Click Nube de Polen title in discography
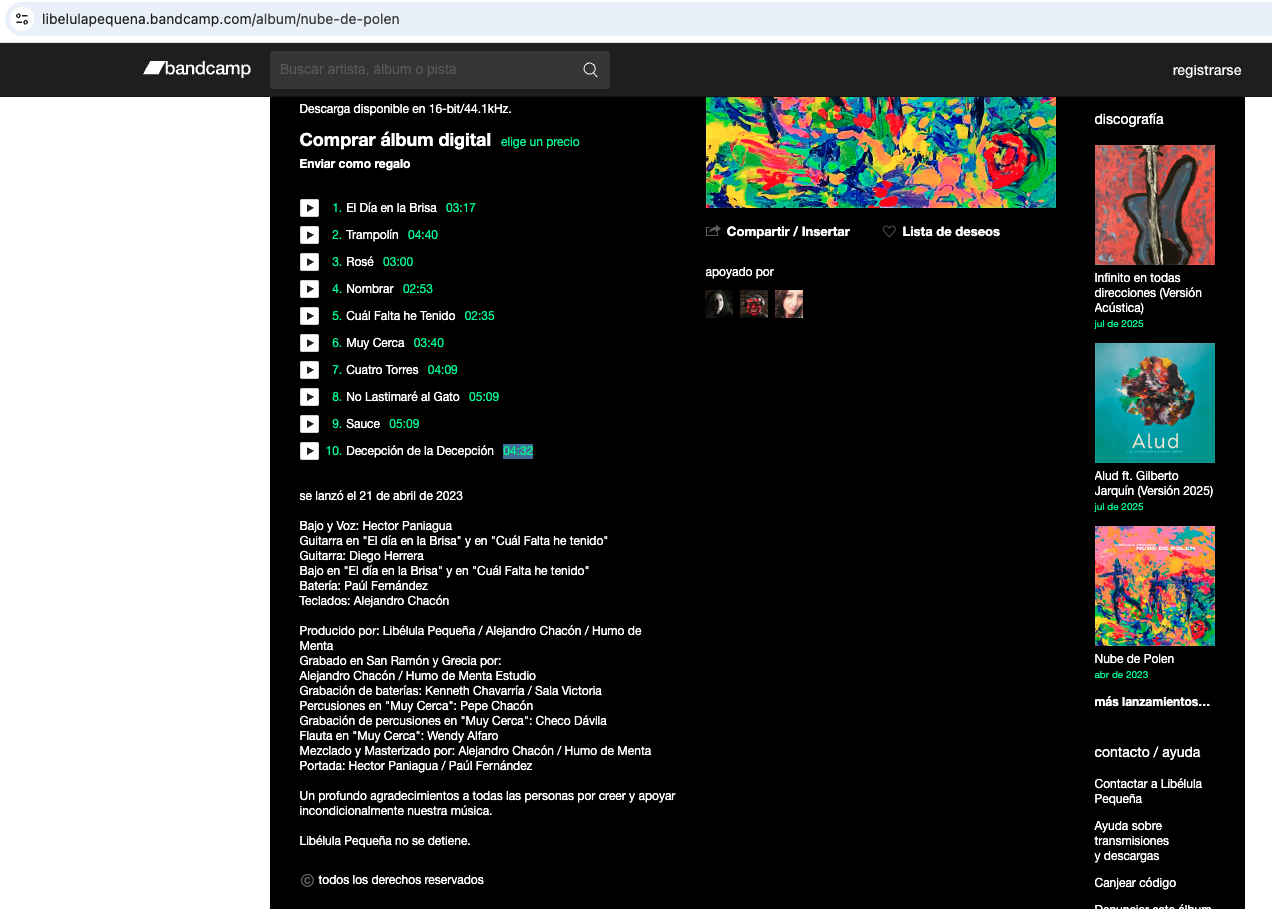This screenshot has height=909, width=1272. pos(1134,659)
